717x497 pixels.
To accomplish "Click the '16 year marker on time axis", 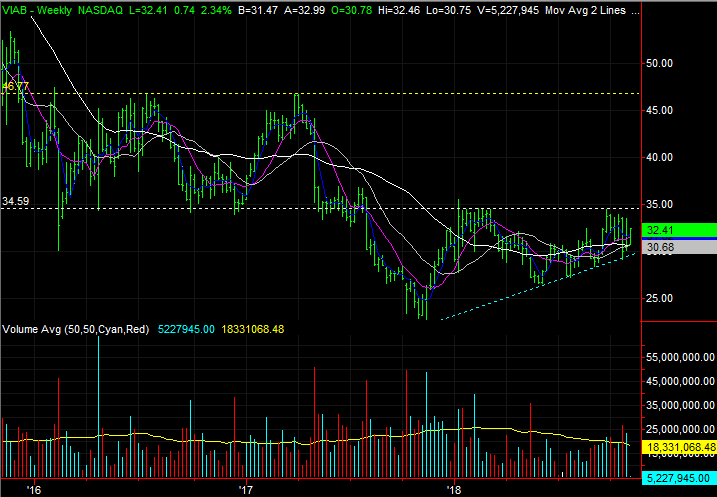I will (x=33, y=490).
